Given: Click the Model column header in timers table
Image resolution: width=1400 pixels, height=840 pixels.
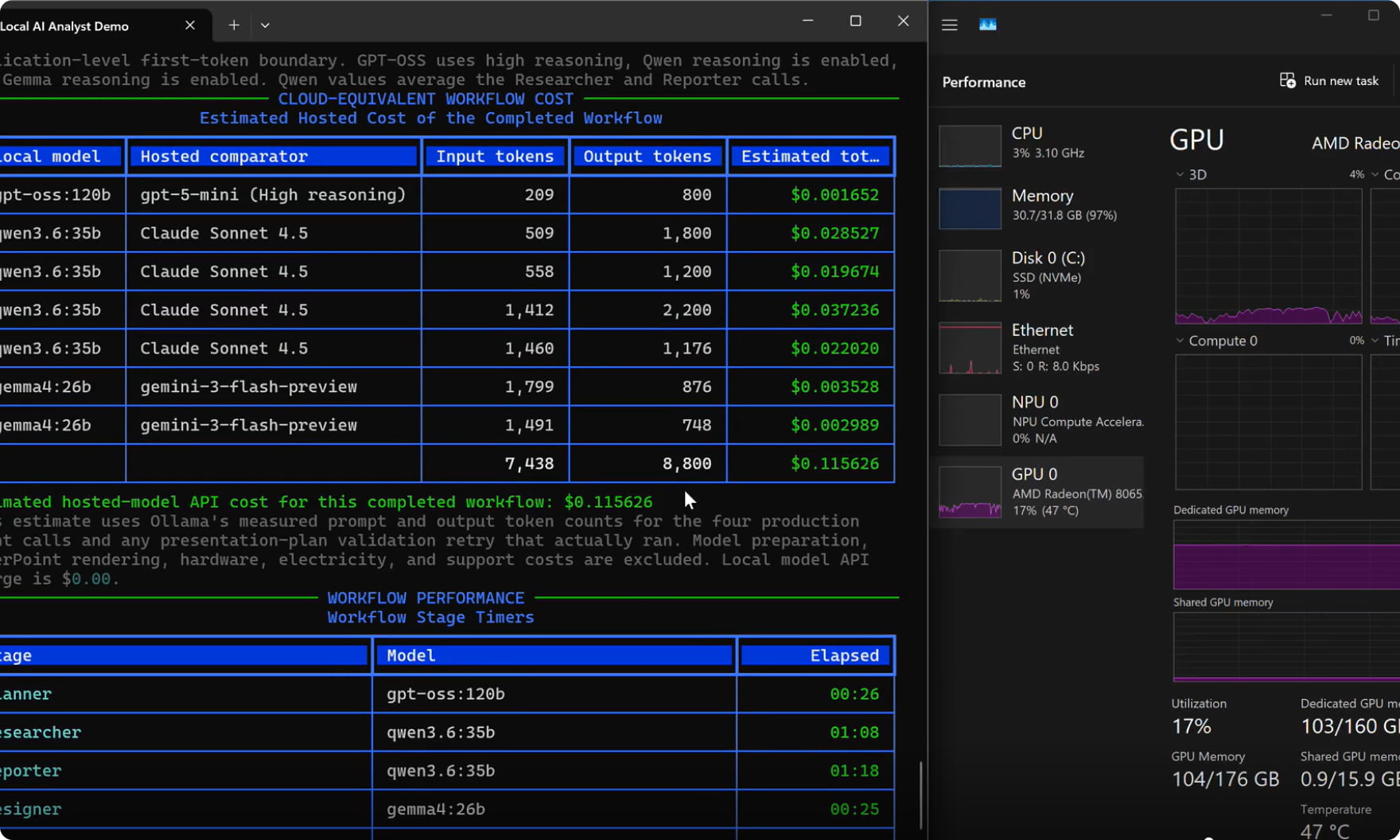Looking at the screenshot, I should 554,655.
